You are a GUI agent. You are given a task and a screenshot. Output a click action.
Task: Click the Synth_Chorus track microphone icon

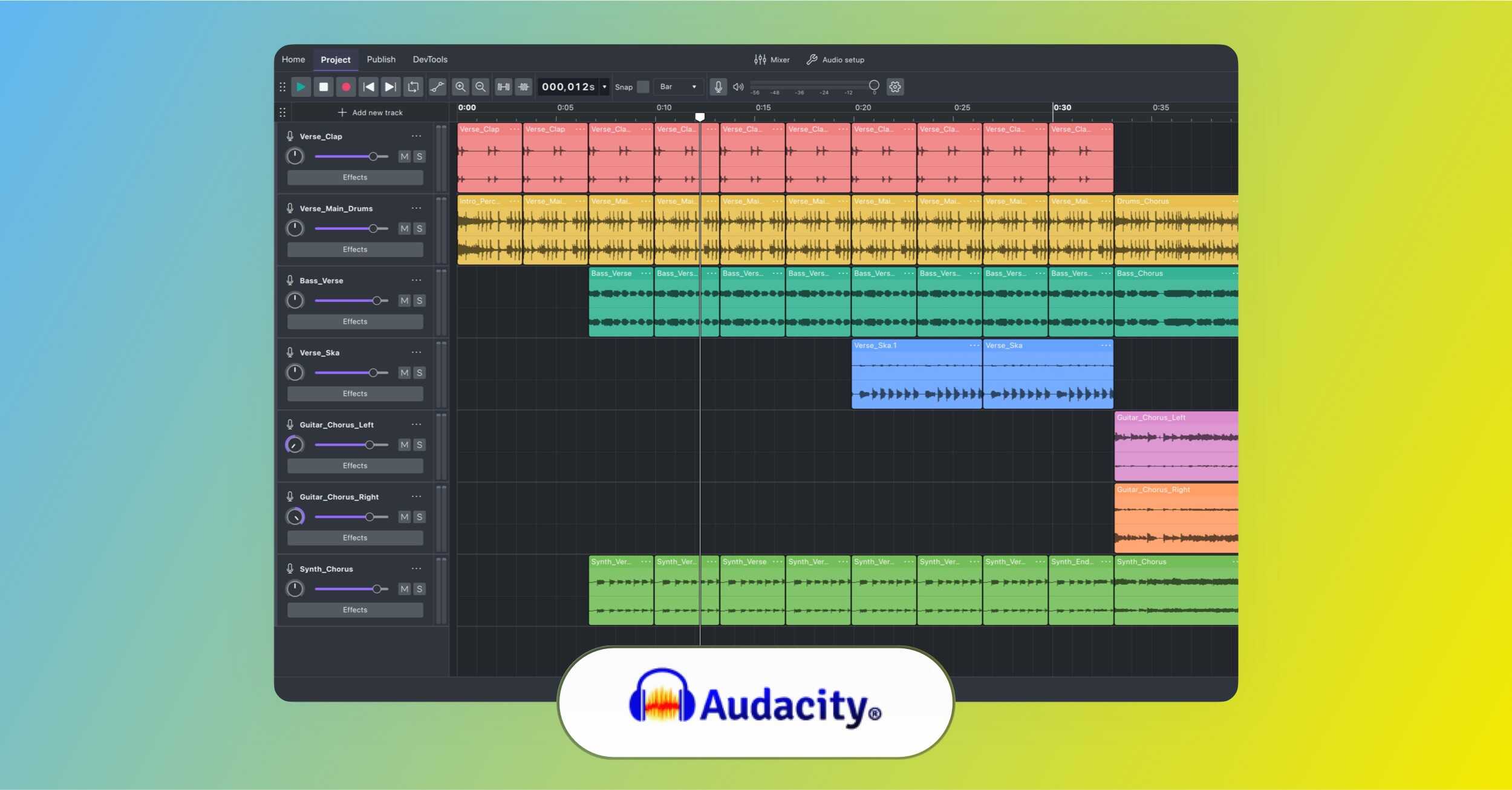pos(290,569)
